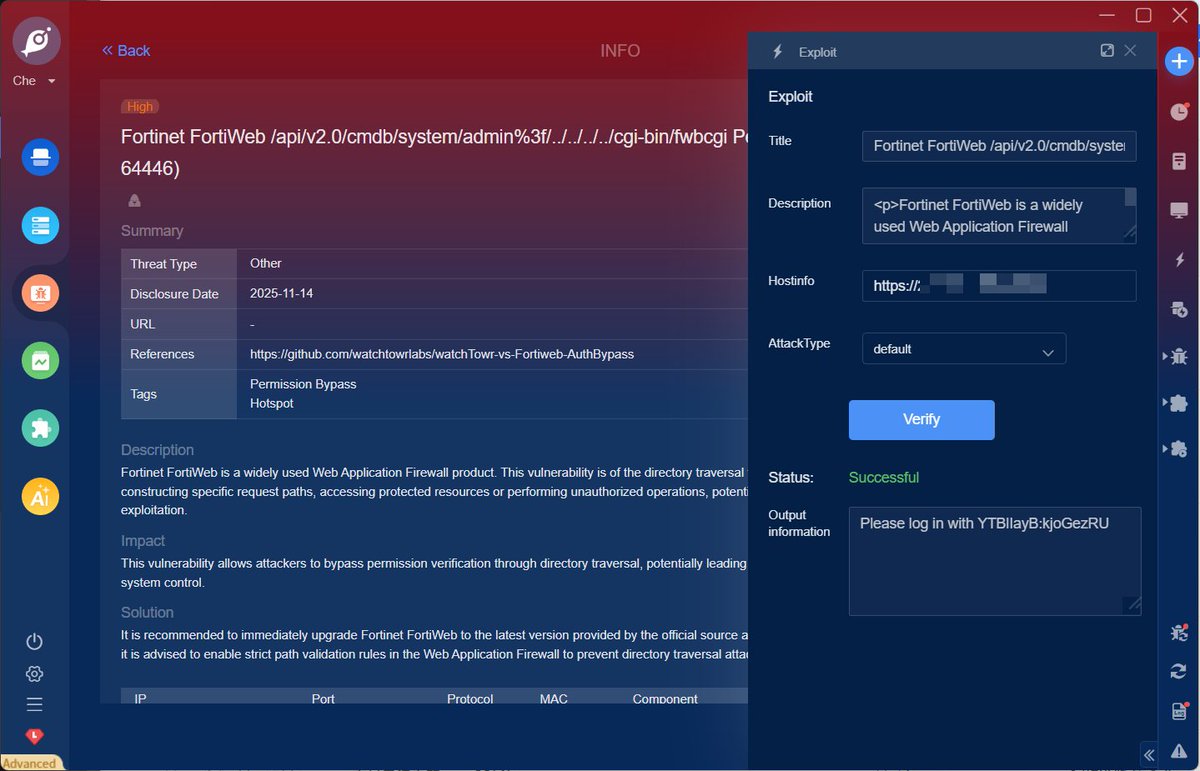Open the Reports chart icon in left sidebar

click(41, 361)
